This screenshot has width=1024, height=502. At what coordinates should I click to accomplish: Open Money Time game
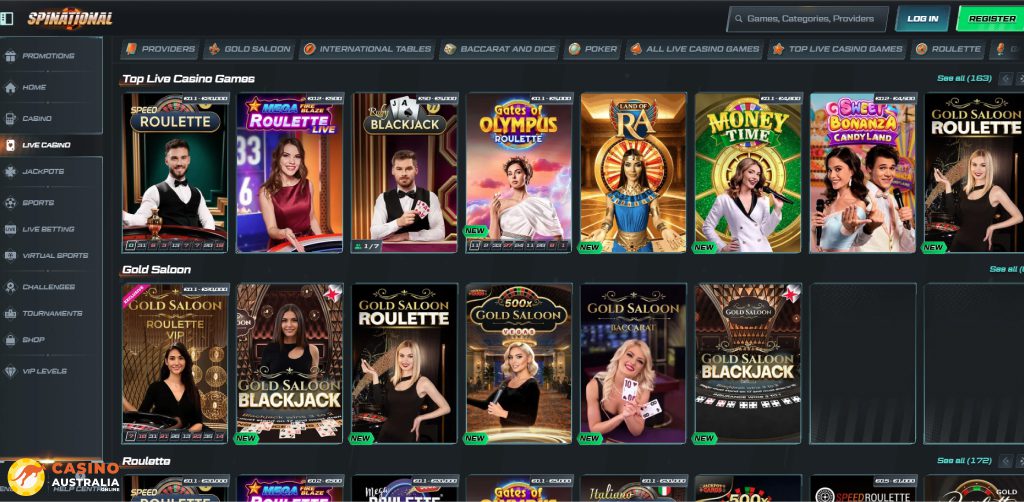748,172
